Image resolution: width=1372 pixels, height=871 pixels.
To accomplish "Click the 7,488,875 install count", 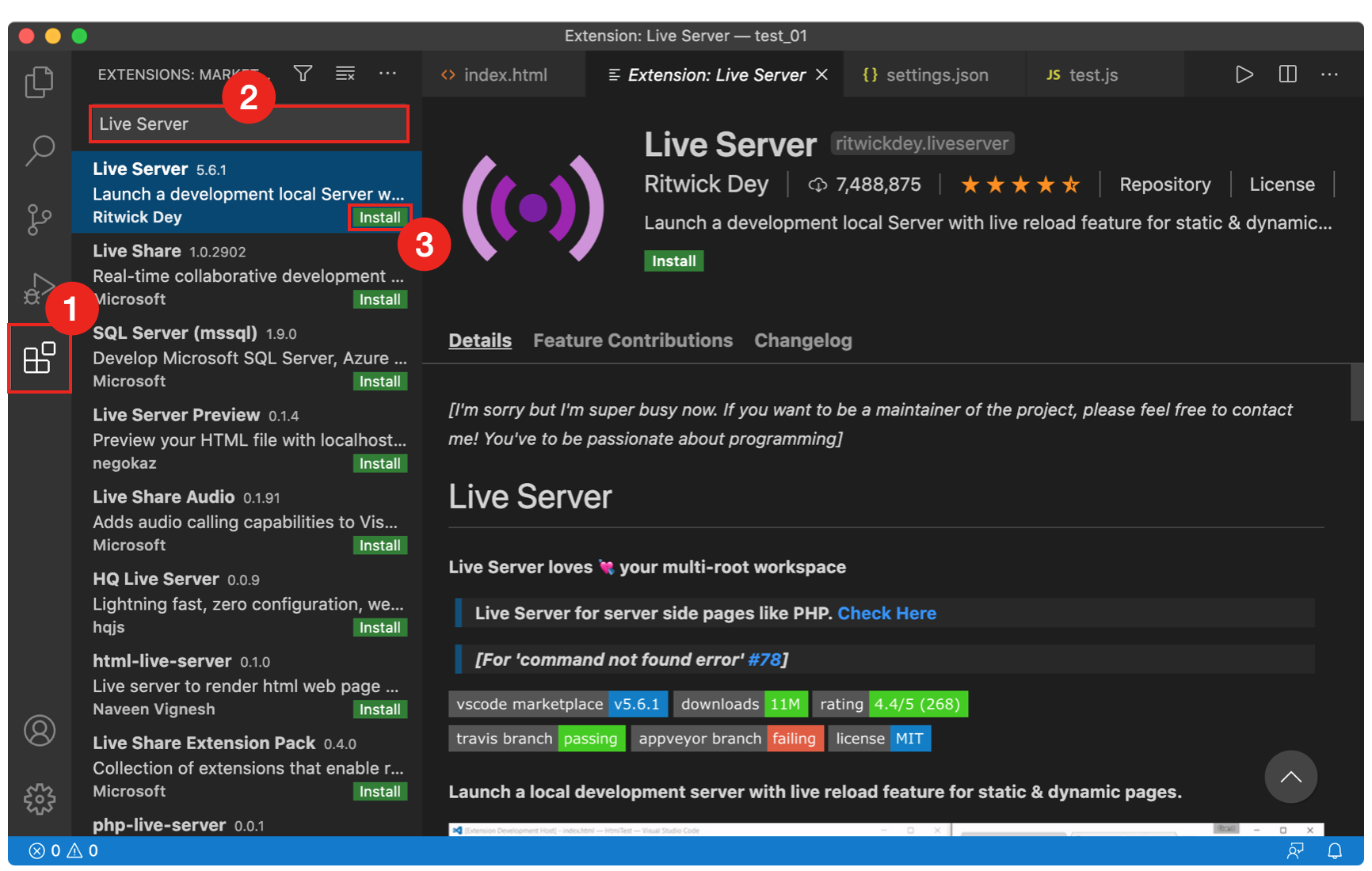I will coord(865,184).
